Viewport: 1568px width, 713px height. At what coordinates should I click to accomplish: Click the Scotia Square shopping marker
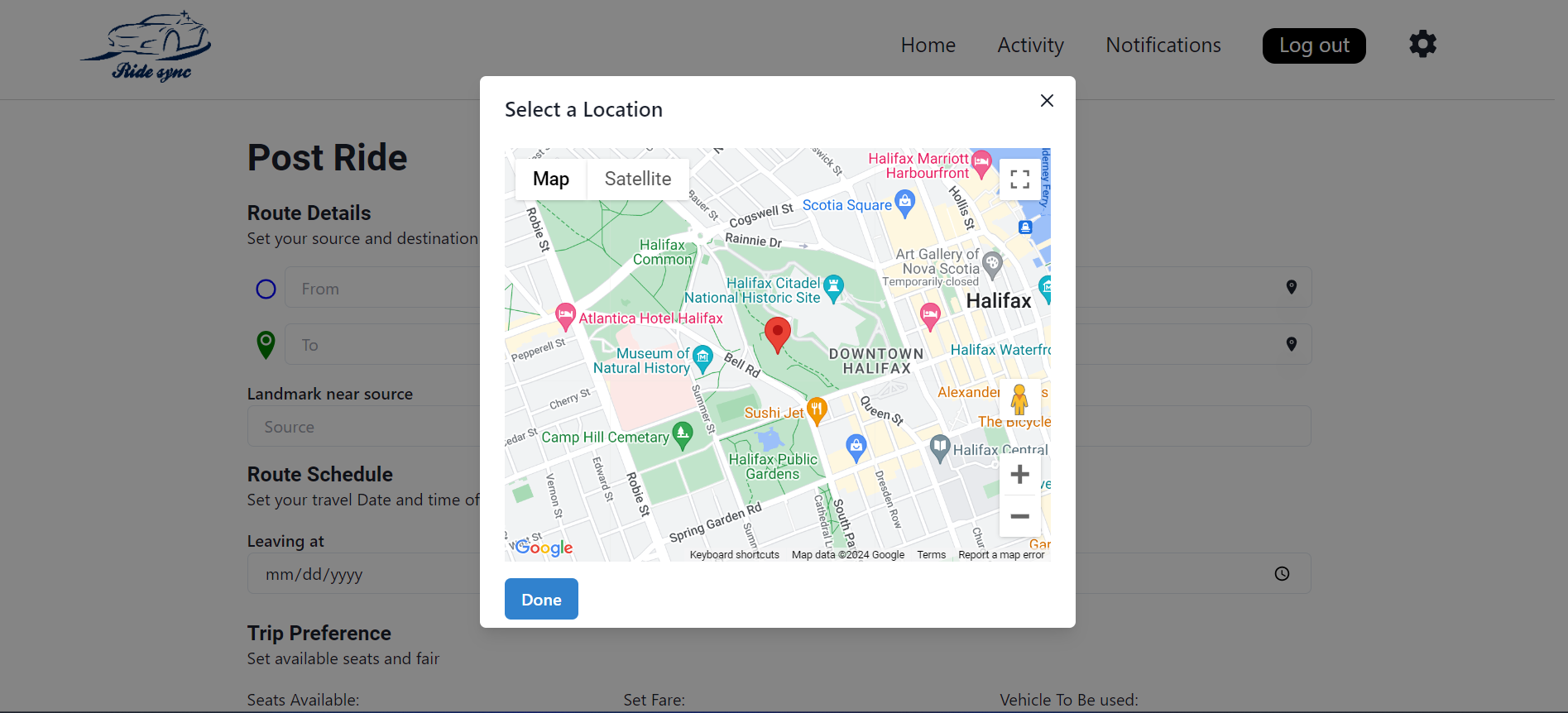point(905,203)
